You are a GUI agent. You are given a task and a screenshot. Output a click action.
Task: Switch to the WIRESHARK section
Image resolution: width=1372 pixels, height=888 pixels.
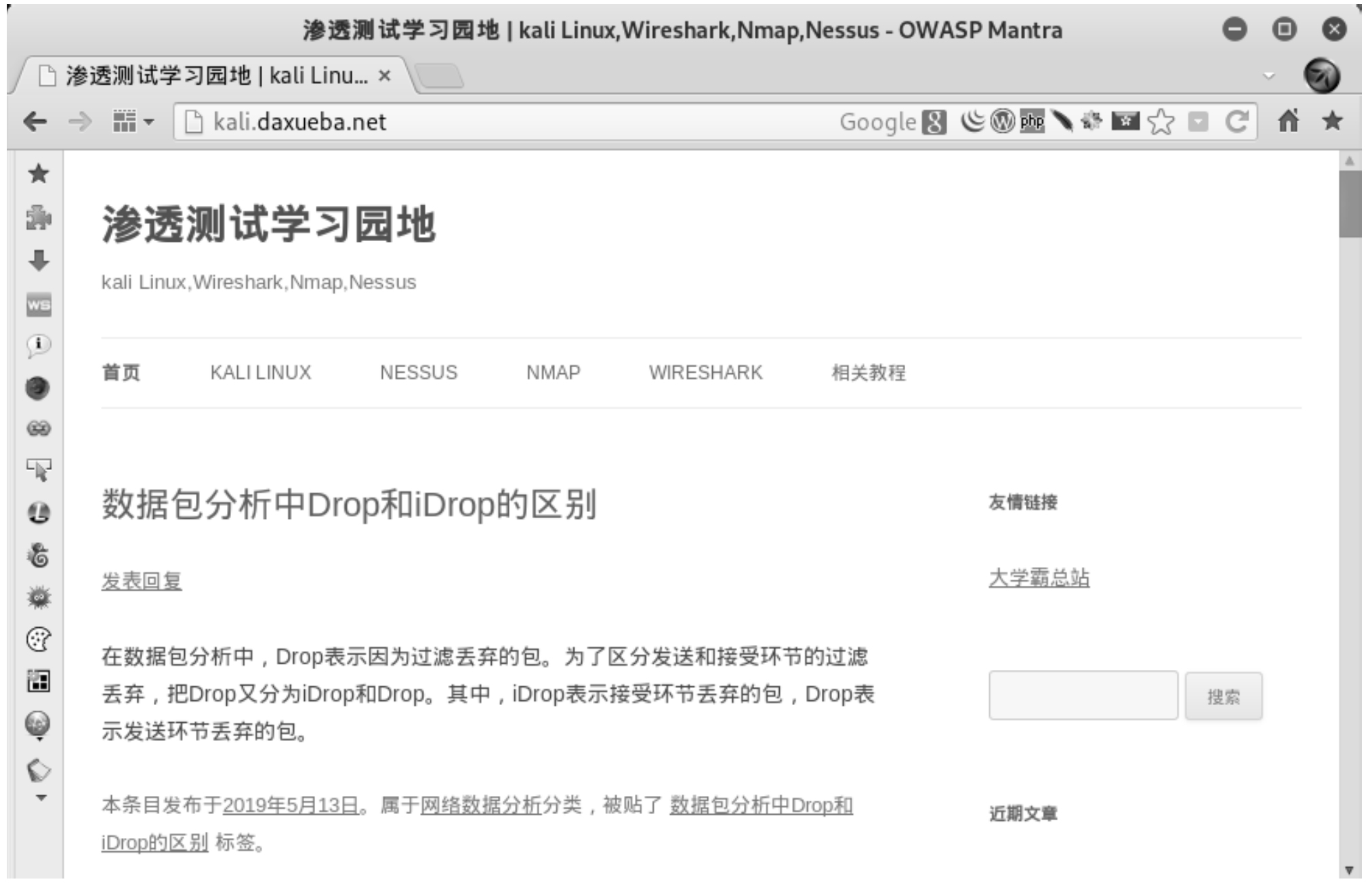(706, 373)
